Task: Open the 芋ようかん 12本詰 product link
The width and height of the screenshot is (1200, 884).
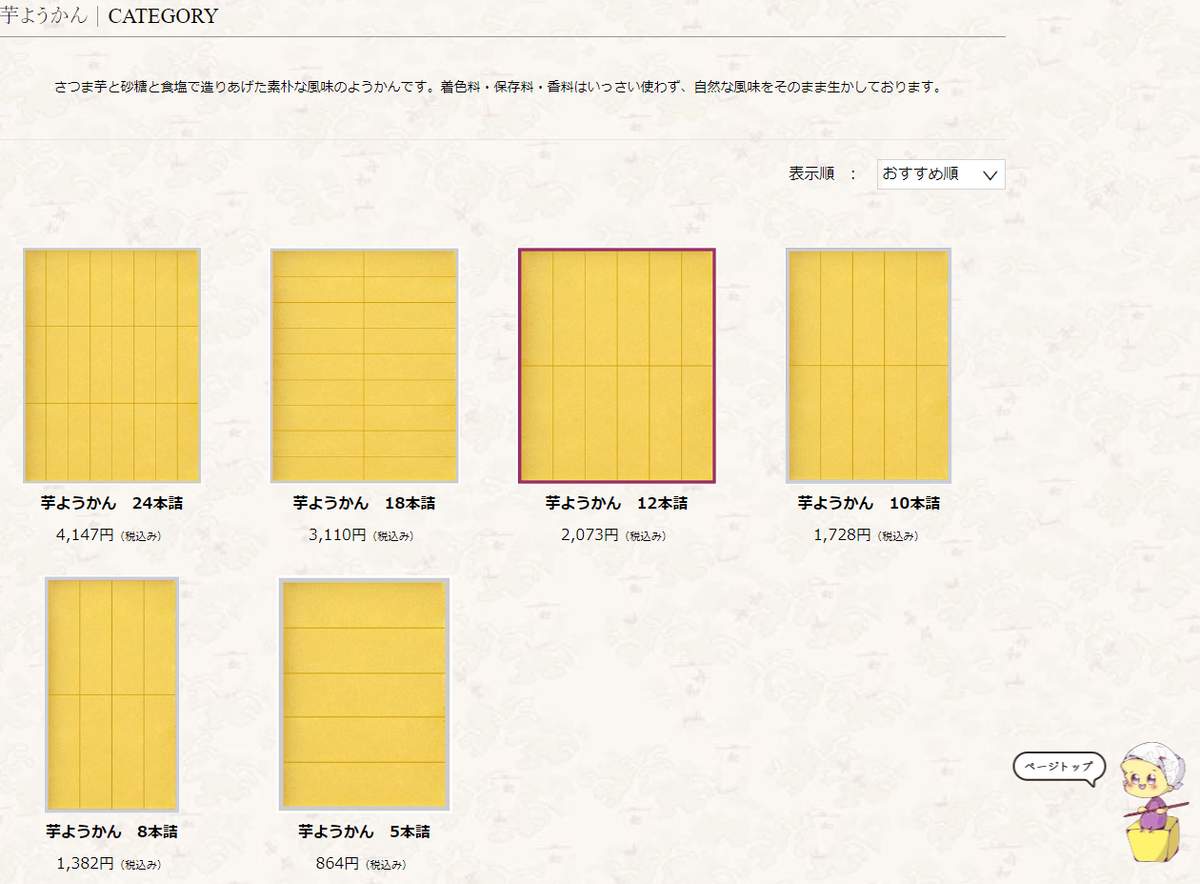Action: coord(617,502)
